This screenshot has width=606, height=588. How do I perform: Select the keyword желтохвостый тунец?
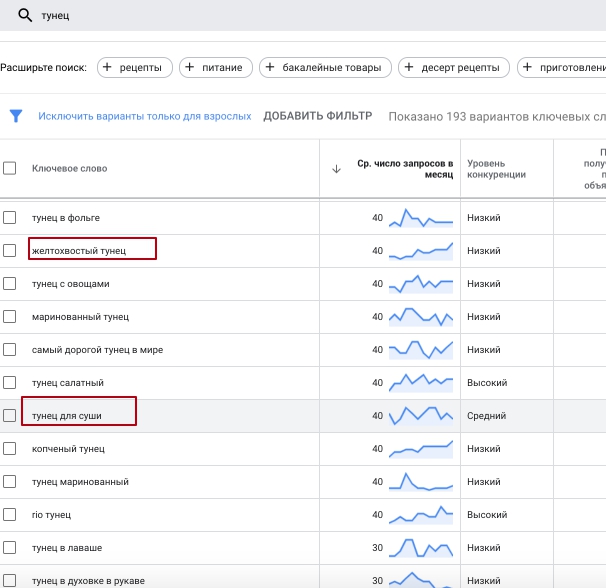click(79, 251)
